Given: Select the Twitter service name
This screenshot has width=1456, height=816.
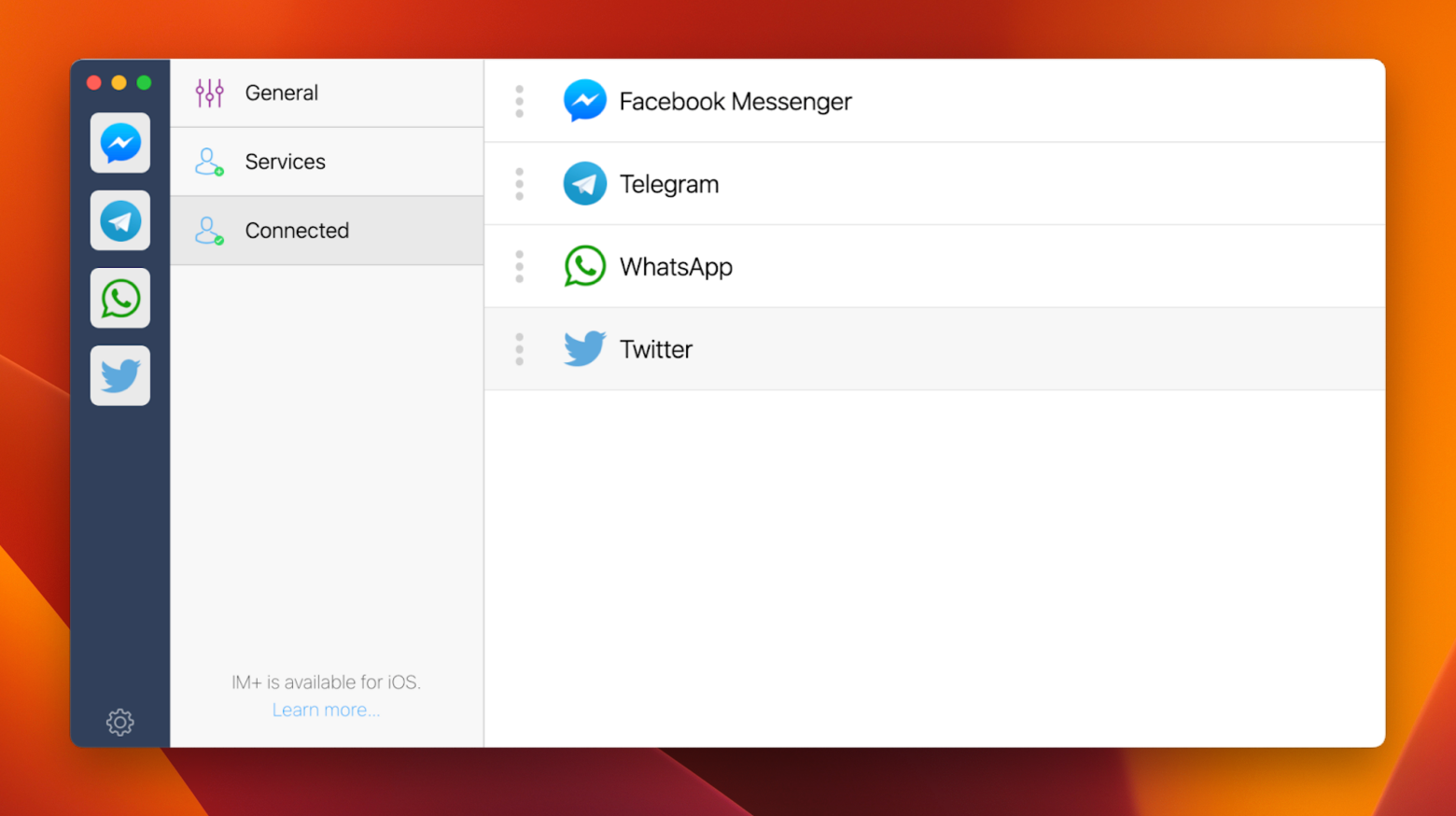Looking at the screenshot, I should point(656,349).
